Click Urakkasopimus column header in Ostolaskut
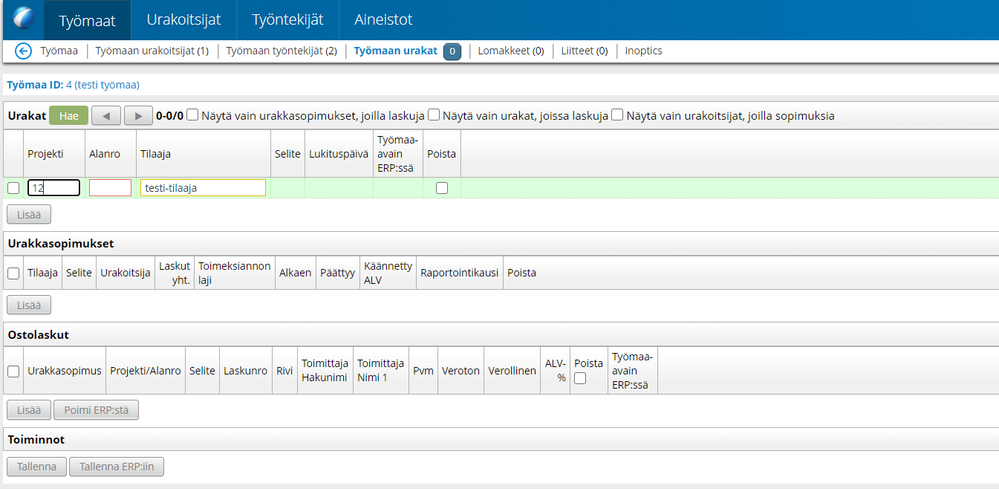The height and width of the screenshot is (489, 999). pos(64,371)
